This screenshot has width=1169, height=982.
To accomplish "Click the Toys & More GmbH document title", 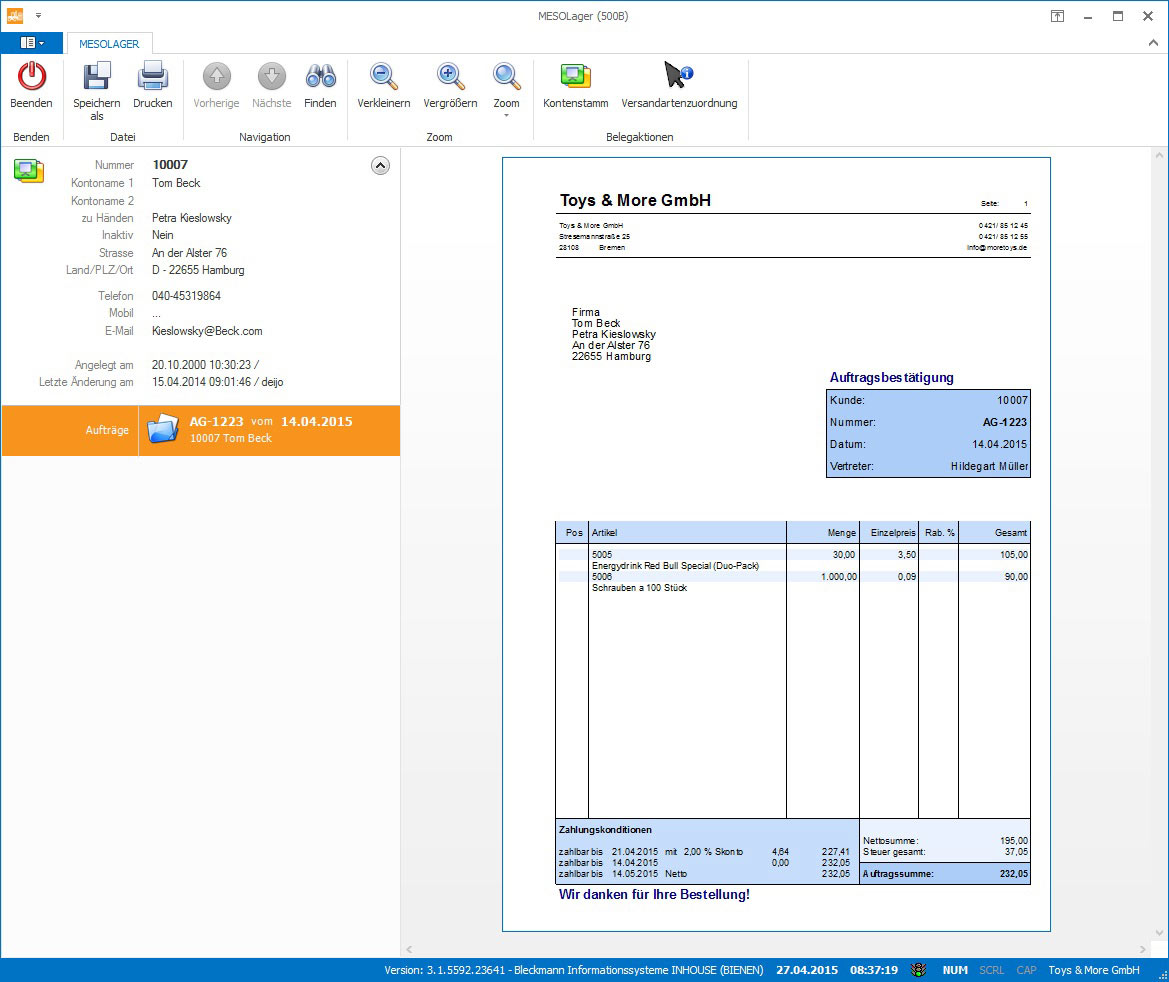I will coord(635,200).
